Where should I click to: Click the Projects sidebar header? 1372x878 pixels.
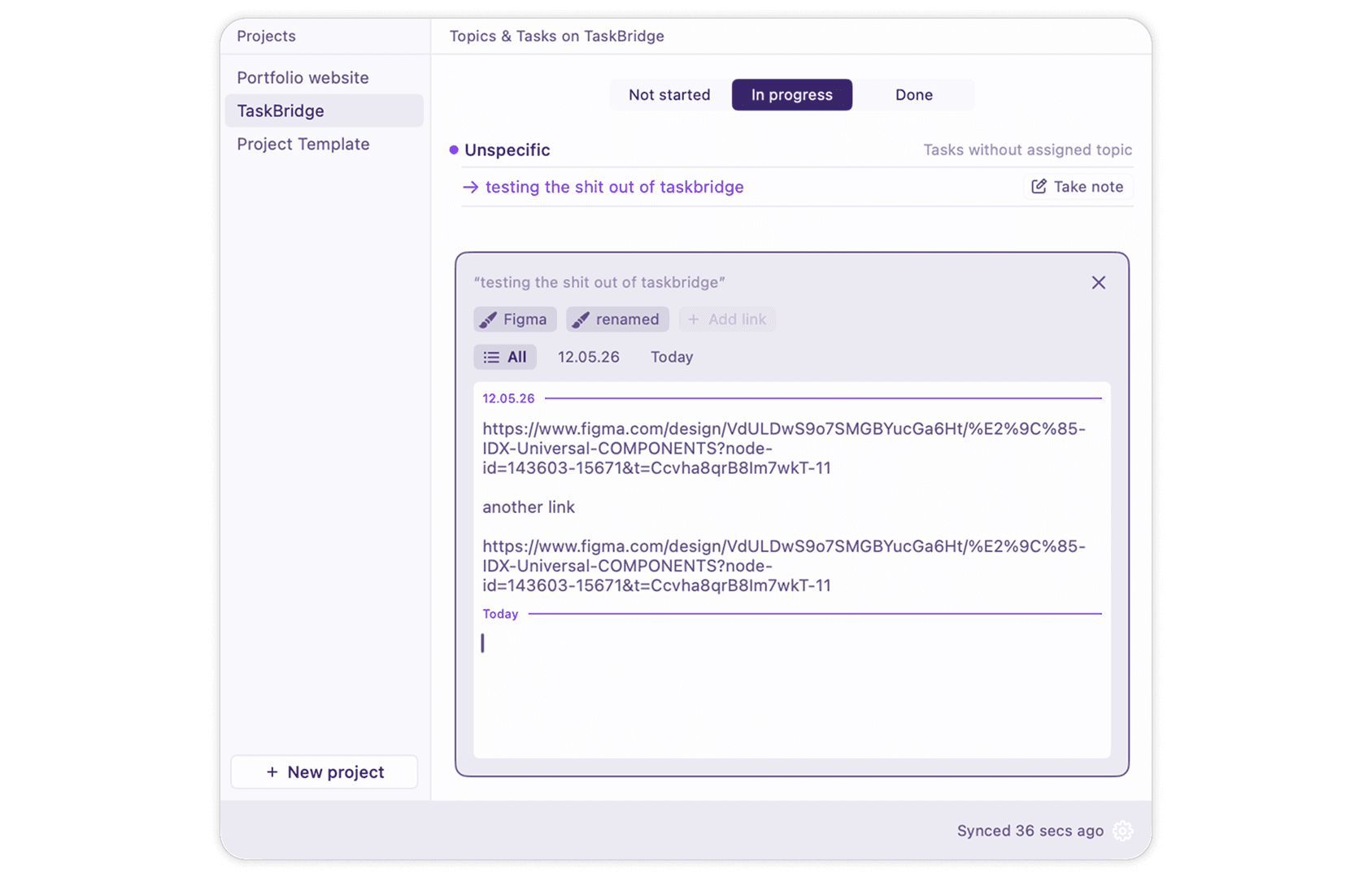tap(266, 37)
